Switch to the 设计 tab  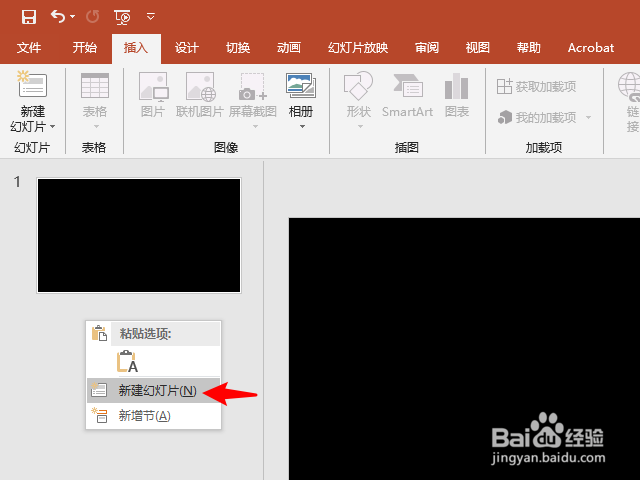point(187,48)
